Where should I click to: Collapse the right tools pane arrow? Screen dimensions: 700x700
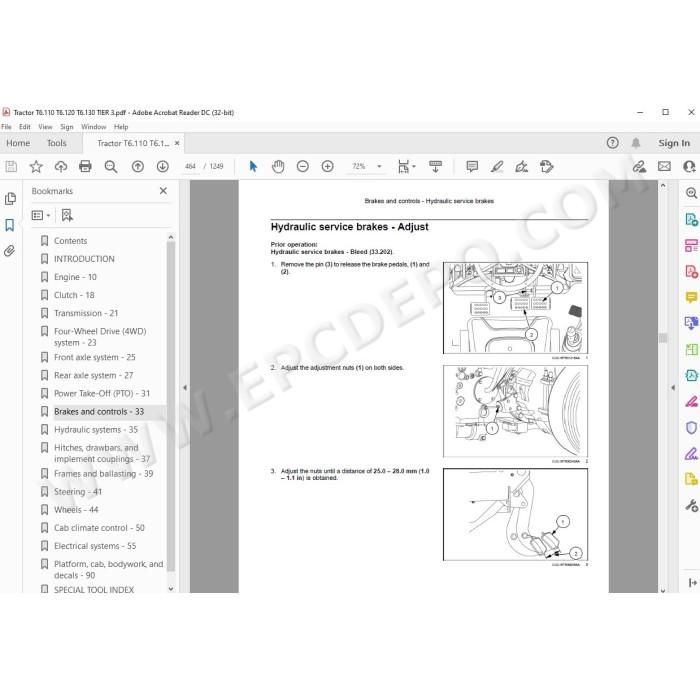672,388
